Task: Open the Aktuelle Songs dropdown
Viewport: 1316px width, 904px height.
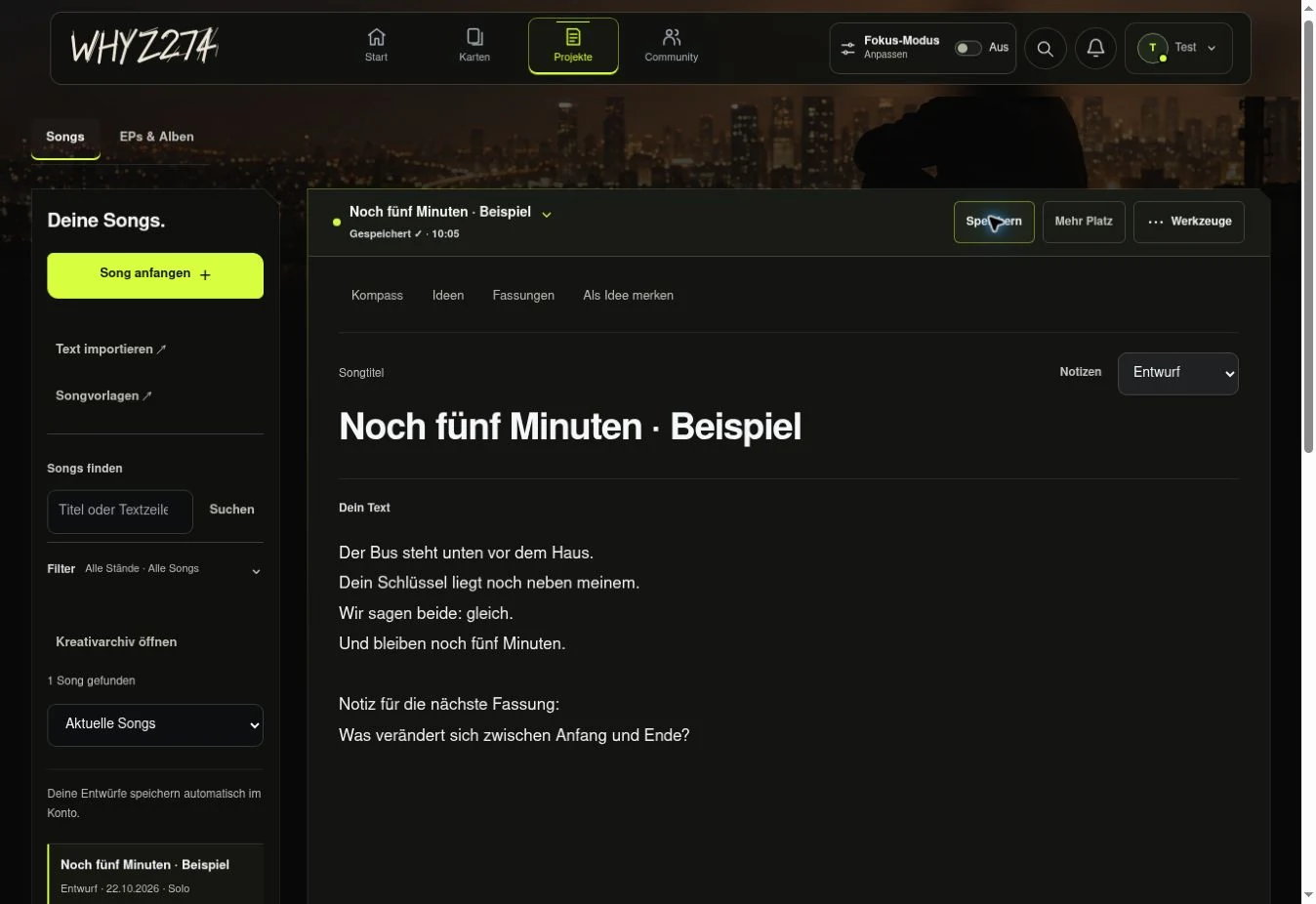Action: (x=155, y=725)
